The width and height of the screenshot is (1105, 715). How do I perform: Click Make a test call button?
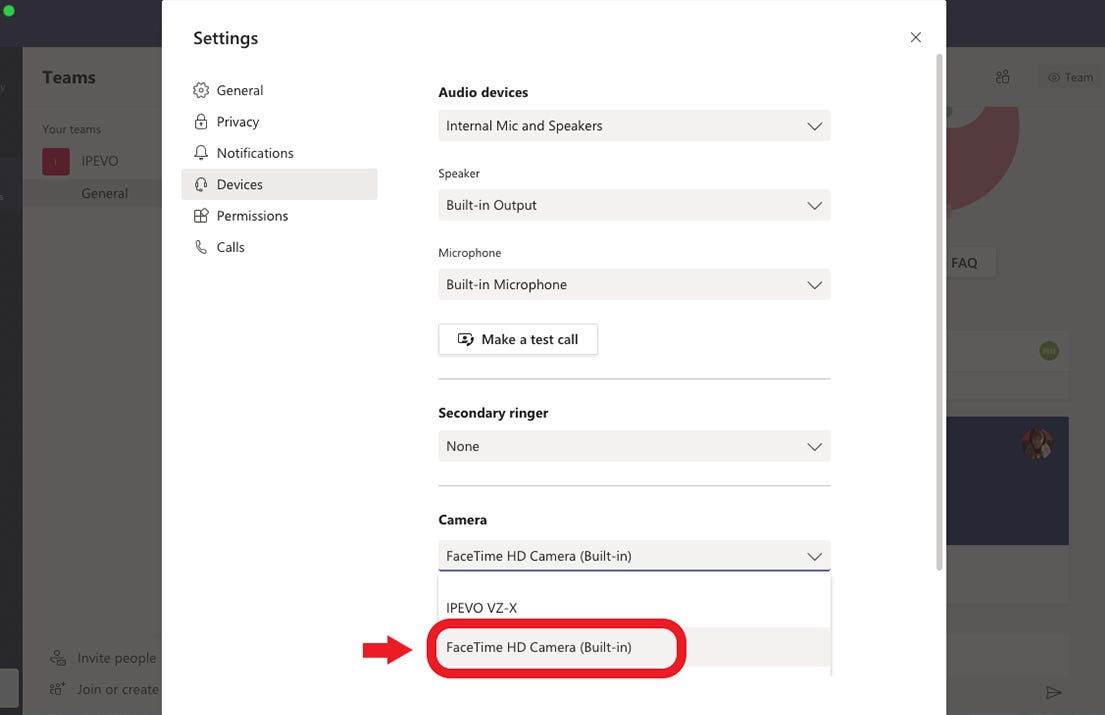coord(518,340)
